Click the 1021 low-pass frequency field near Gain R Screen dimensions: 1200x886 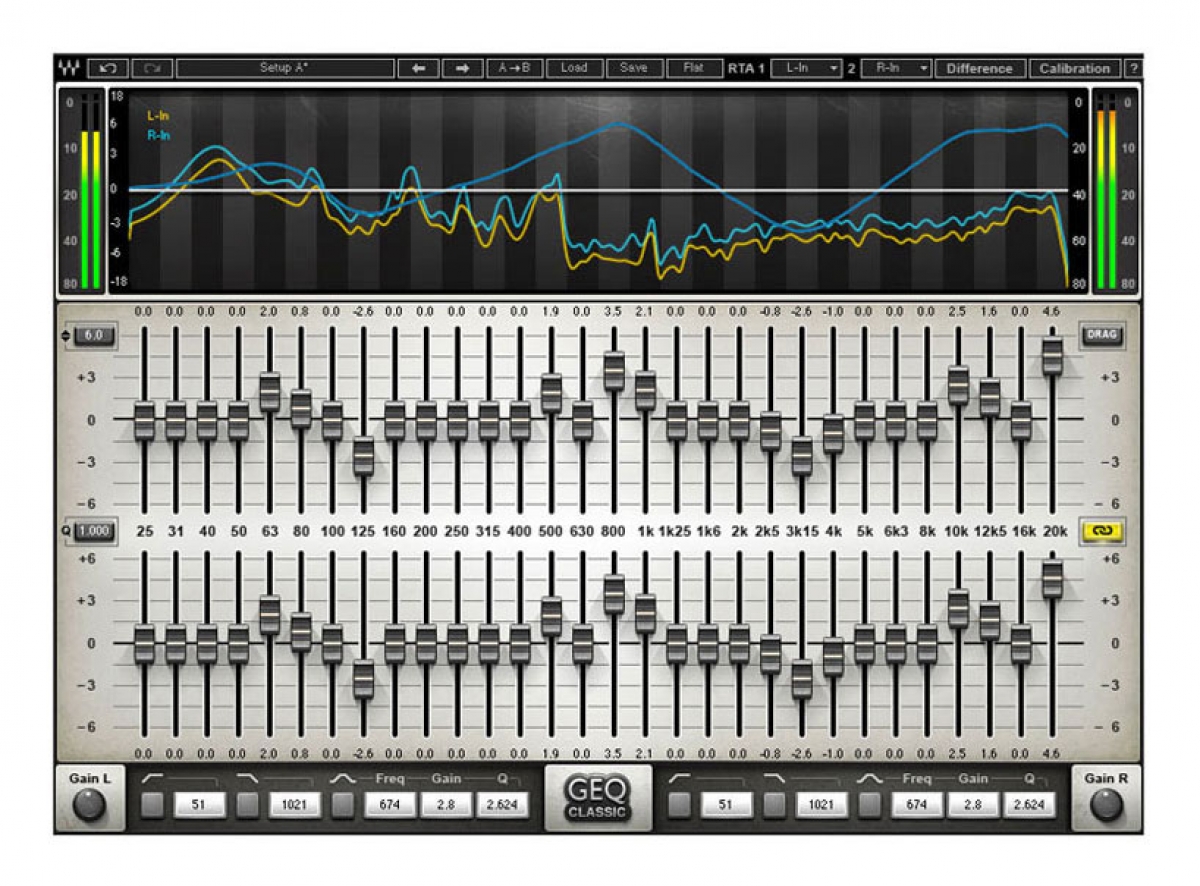pos(822,805)
